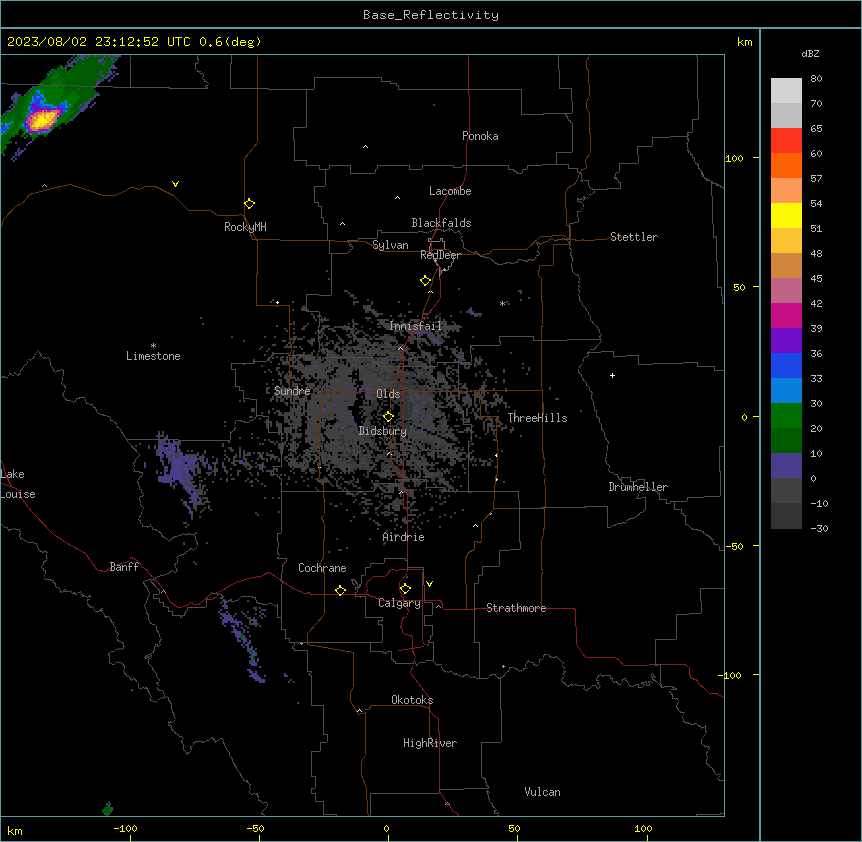Click the dBZ legend heading
Image resolution: width=862 pixels, height=842 pixels.
(810, 54)
